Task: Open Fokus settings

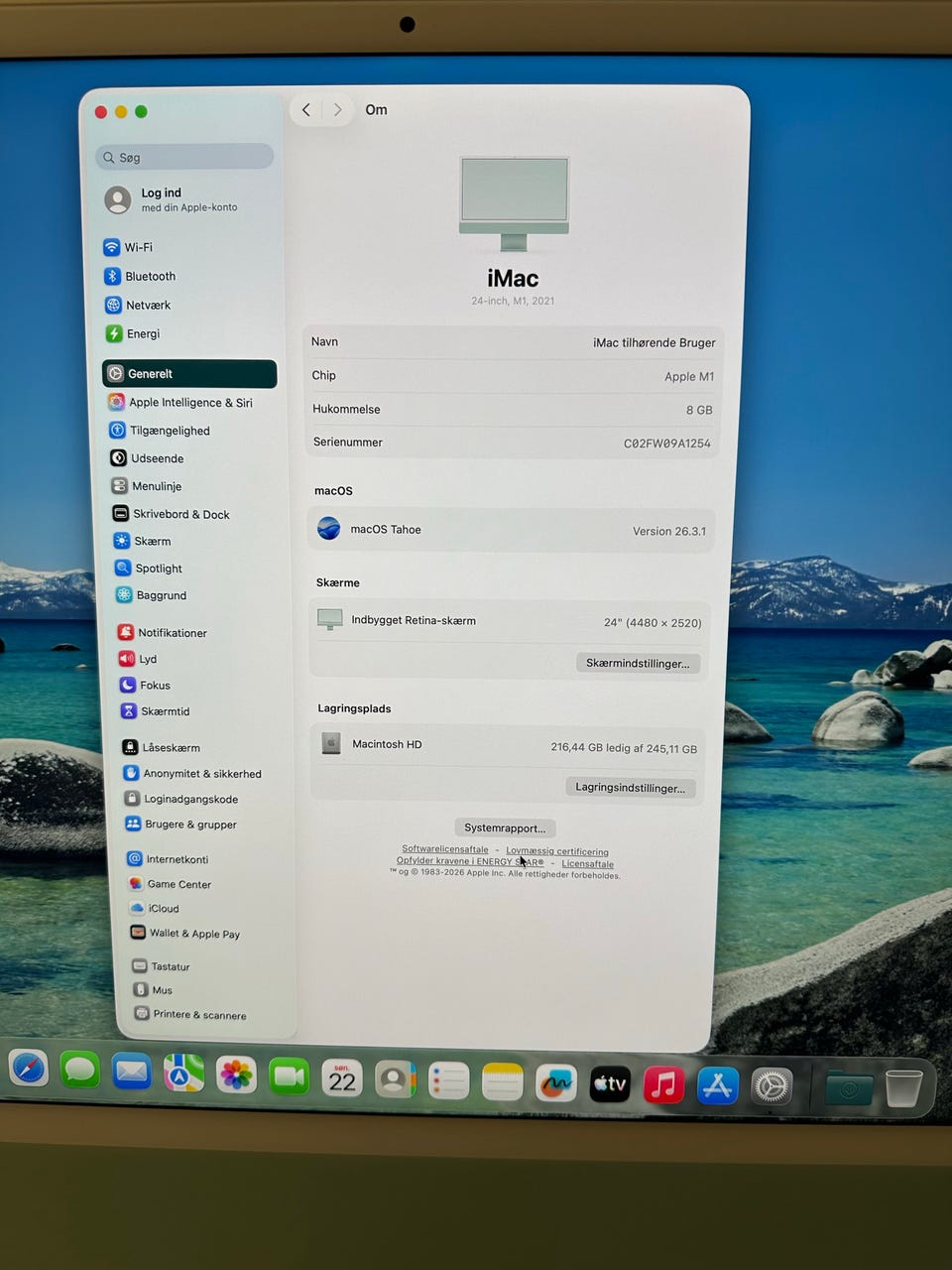Action: (x=145, y=685)
